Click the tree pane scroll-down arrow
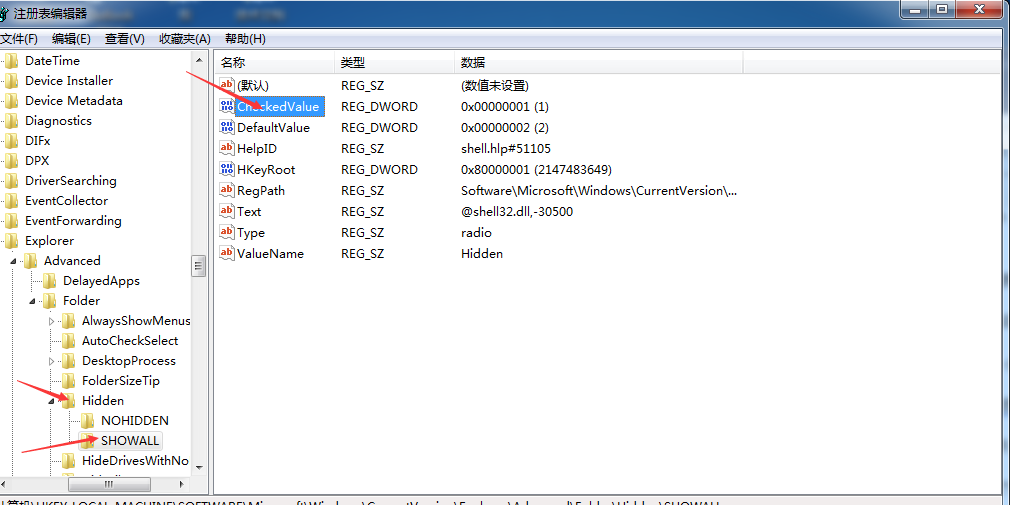This screenshot has width=1010, height=505. 199,467
